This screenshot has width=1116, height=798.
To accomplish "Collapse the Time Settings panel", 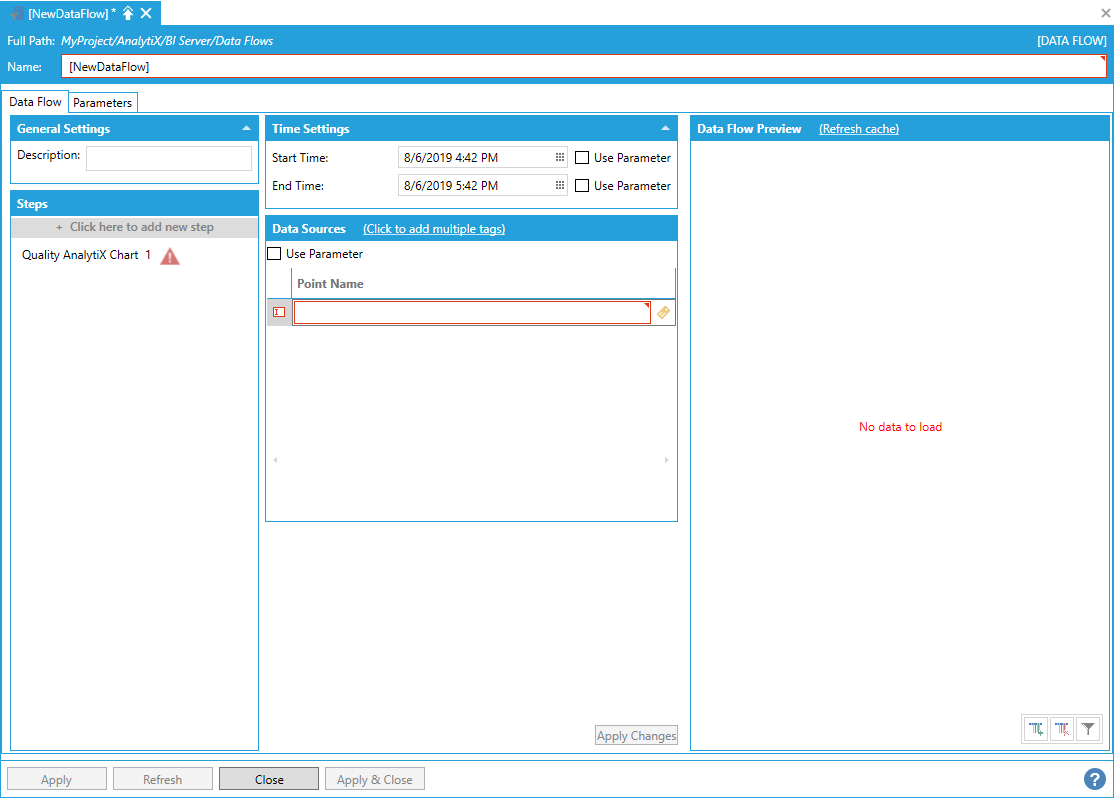I will (x=665, y=129).
